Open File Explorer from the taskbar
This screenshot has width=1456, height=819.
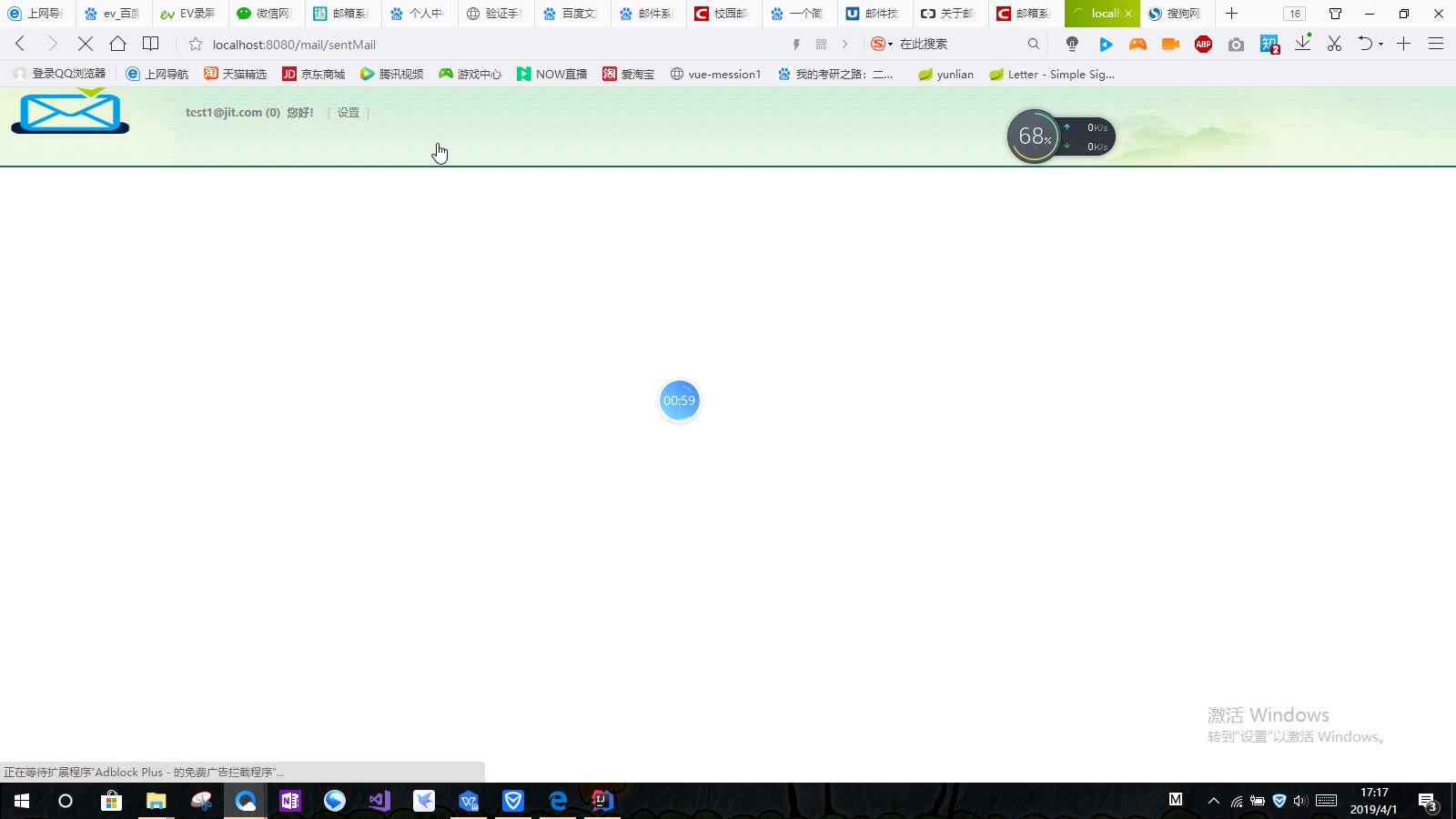(x=157, y=801)
